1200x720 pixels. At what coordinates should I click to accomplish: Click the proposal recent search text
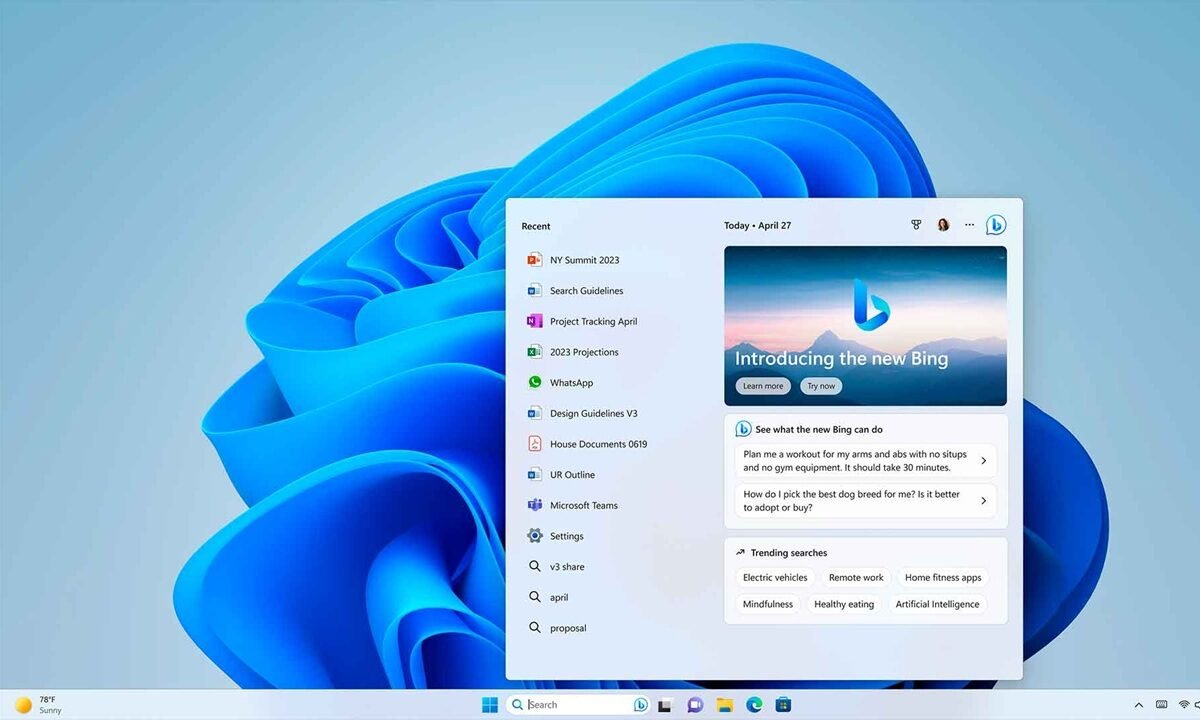coord(568,628)
